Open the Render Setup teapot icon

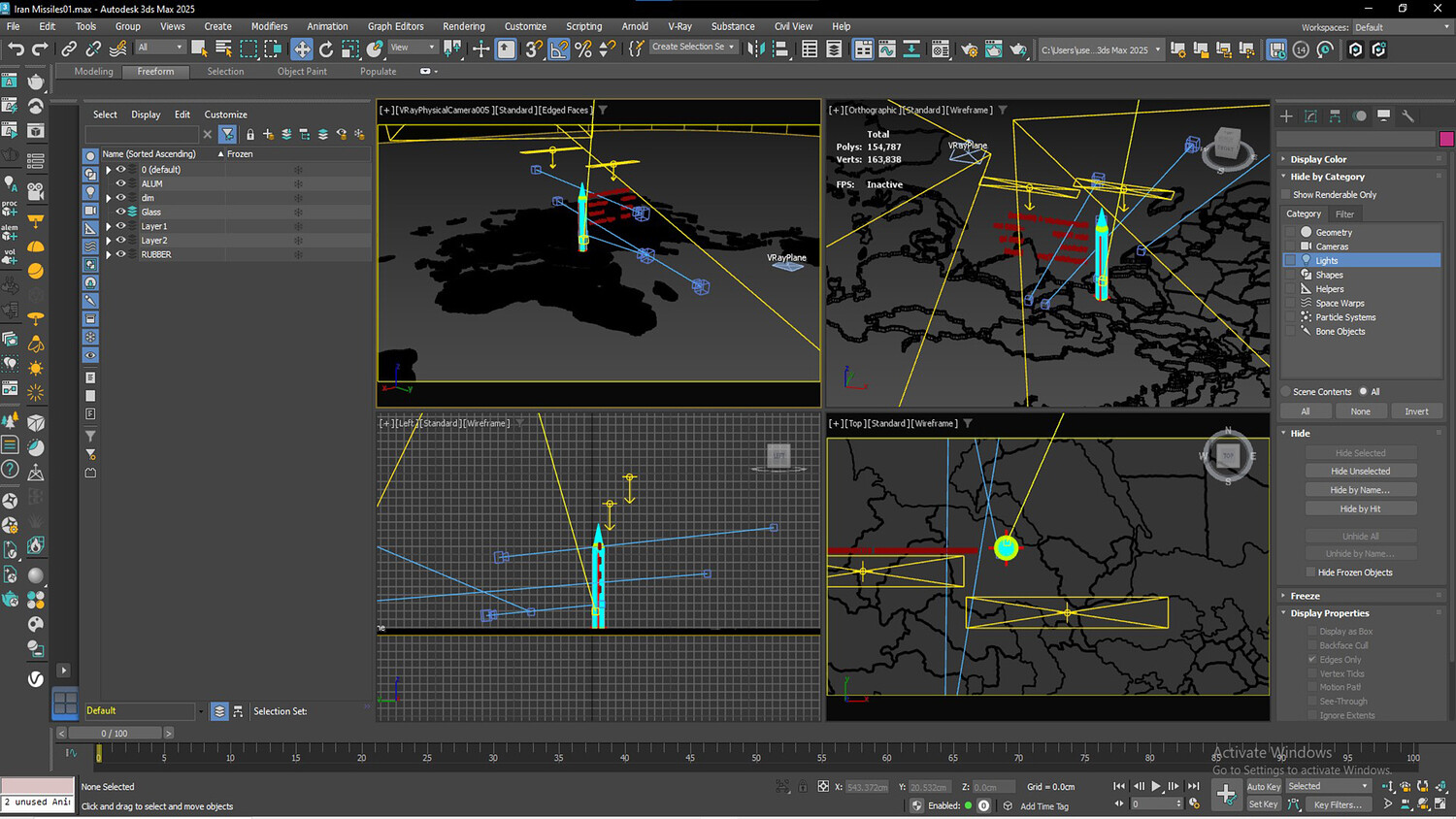pos(968,49)
